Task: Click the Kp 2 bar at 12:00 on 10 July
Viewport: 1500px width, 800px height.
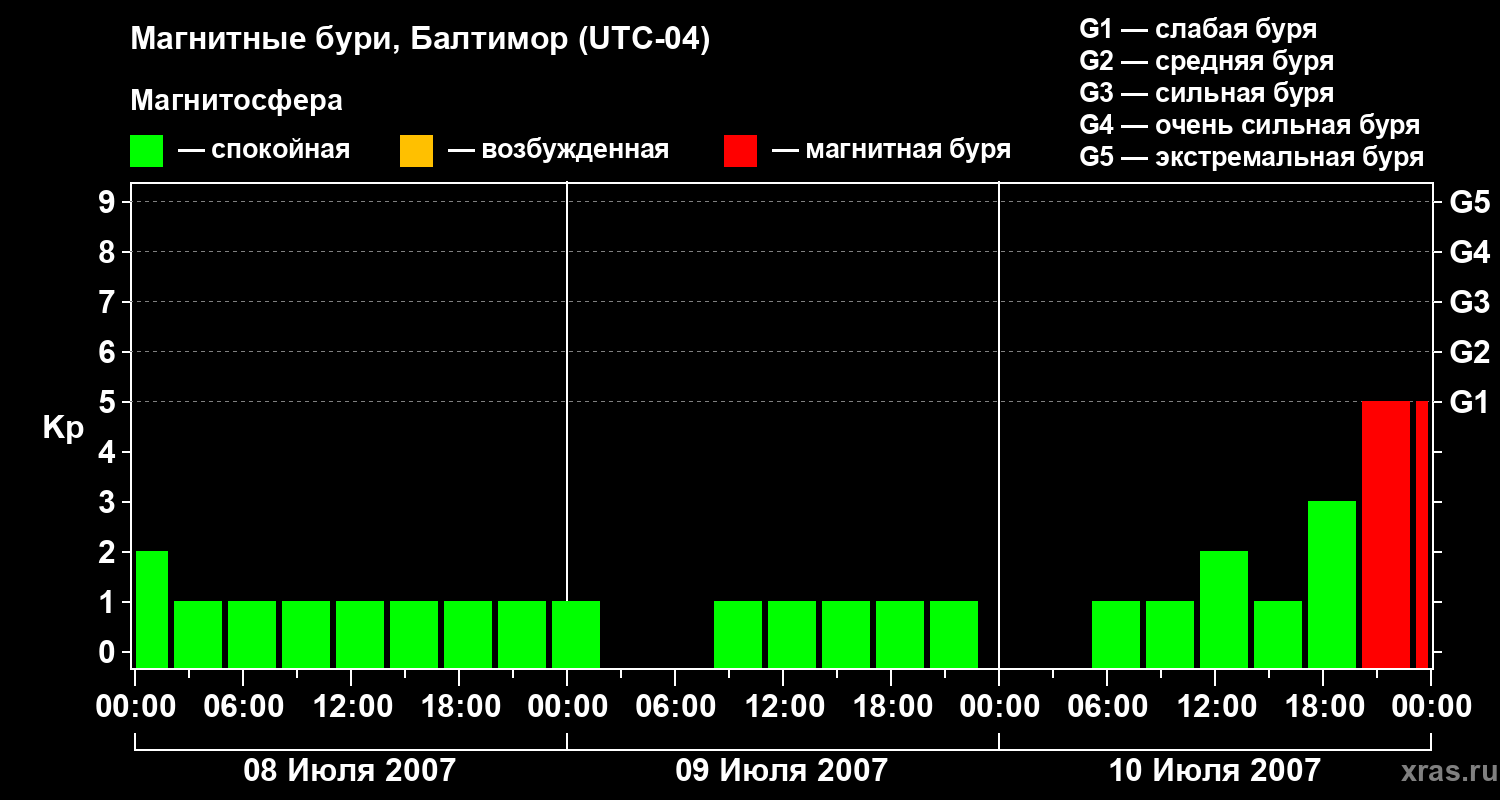Action: coord(1224,609)
